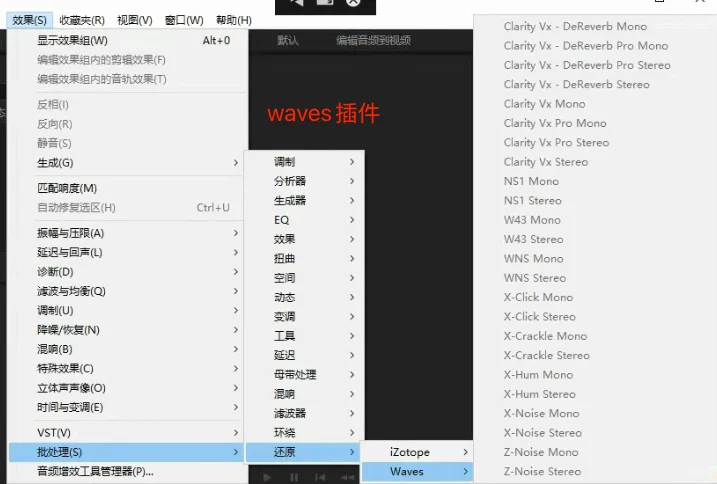Choose Clarity Vx Pro Stereo plugin

tap(556, 142)
